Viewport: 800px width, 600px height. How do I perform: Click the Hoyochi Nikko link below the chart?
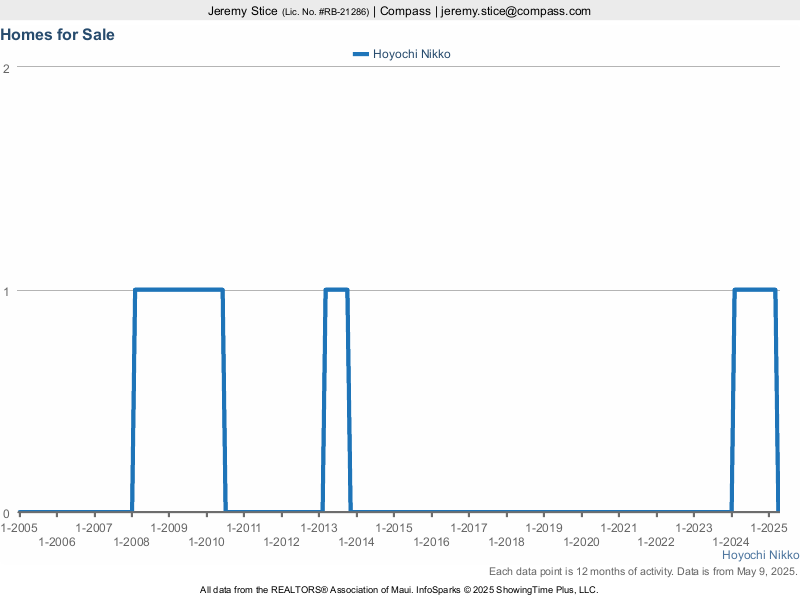(x=760, y=555)
